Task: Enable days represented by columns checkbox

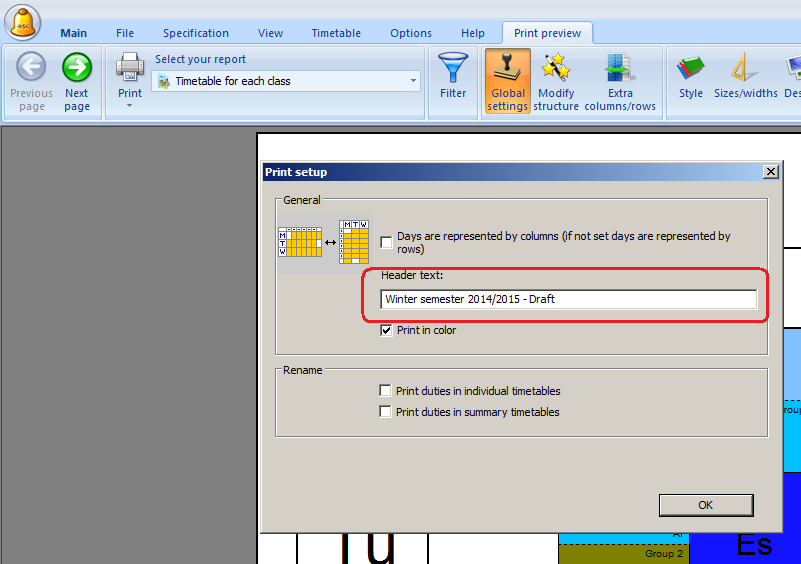Action: coord(386,242)
